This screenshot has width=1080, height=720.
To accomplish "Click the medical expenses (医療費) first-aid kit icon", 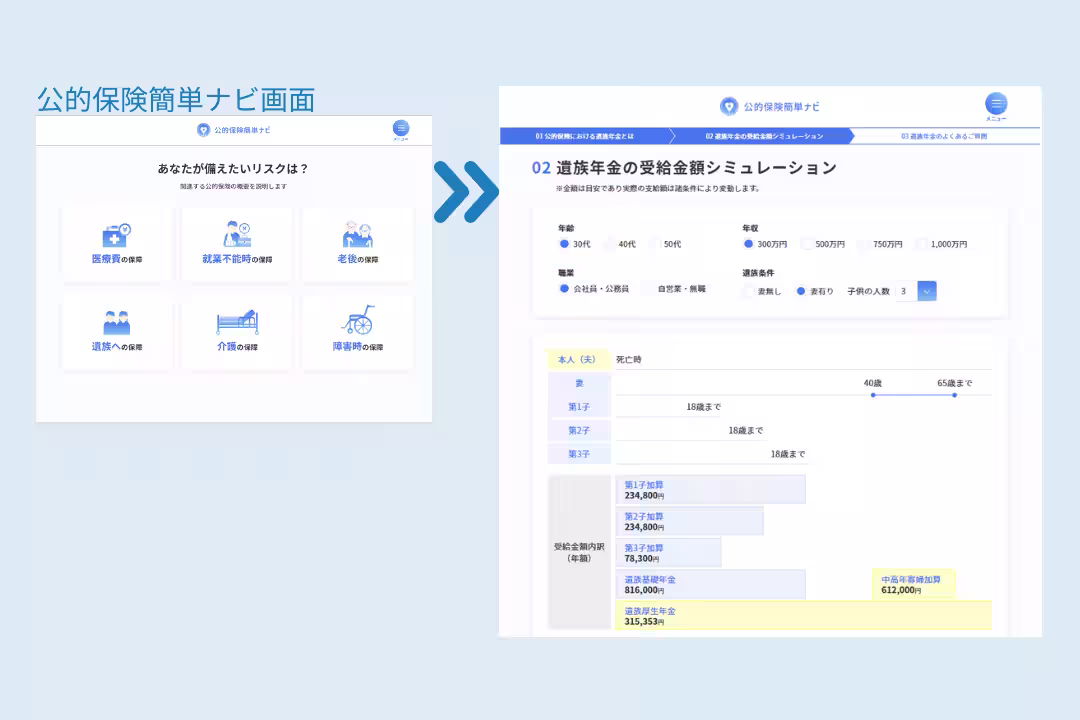I will (116, 236).
